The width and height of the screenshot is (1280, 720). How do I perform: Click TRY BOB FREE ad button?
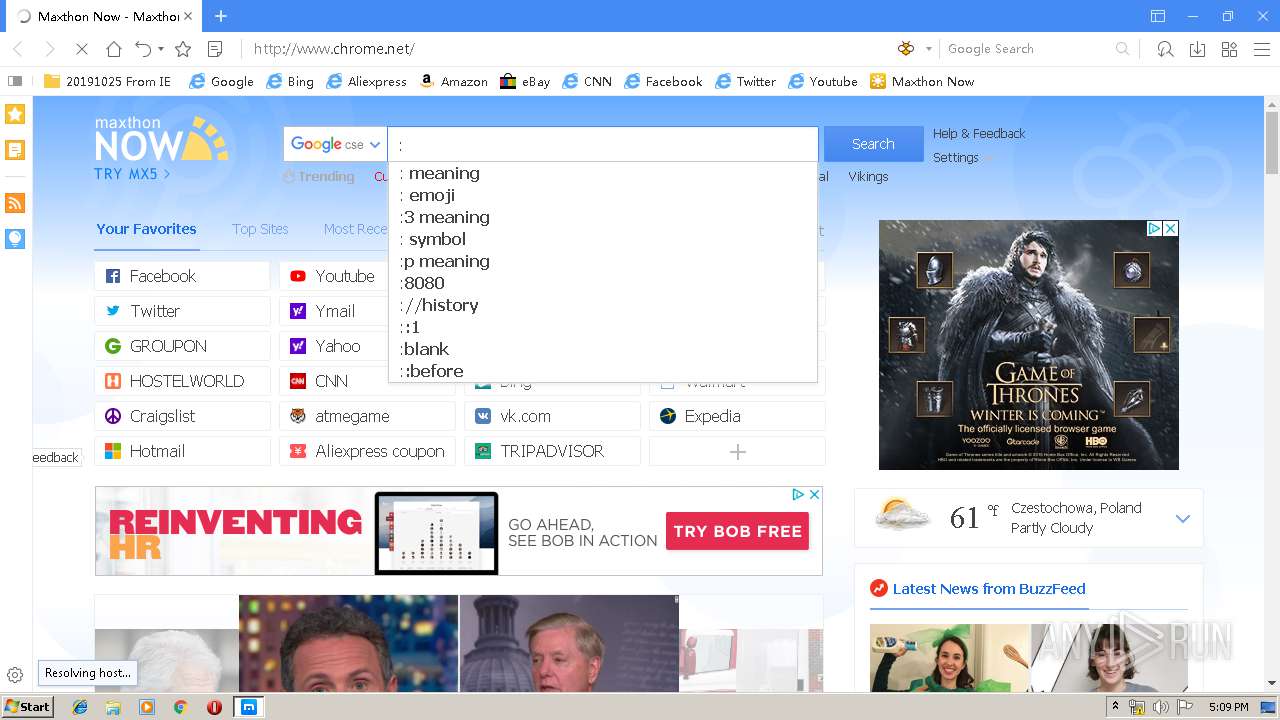coord(737,531)
